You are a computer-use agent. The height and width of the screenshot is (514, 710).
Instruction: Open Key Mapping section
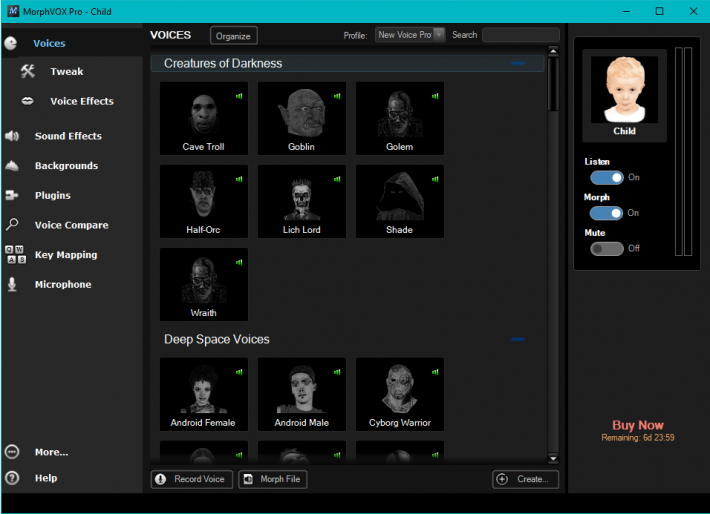[66, 255]
